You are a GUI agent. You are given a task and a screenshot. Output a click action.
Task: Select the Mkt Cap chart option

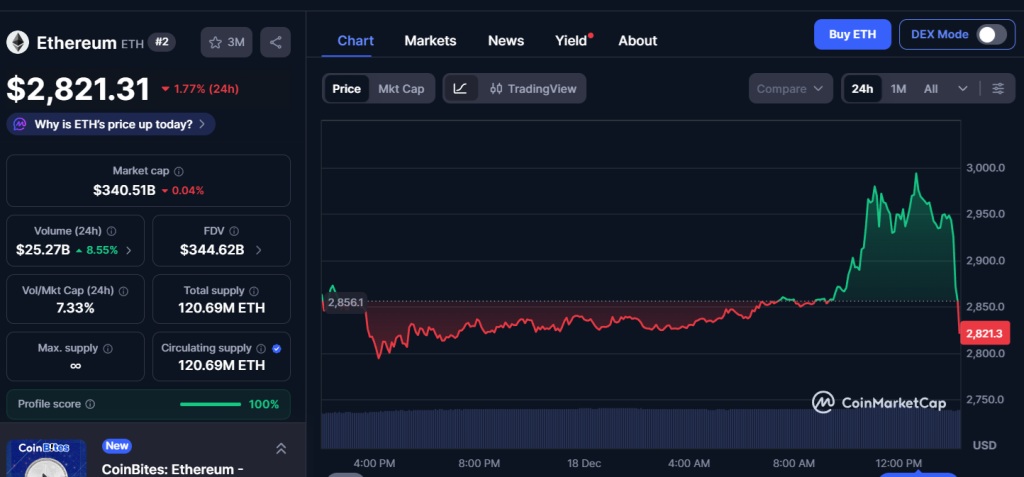point(401,88)
